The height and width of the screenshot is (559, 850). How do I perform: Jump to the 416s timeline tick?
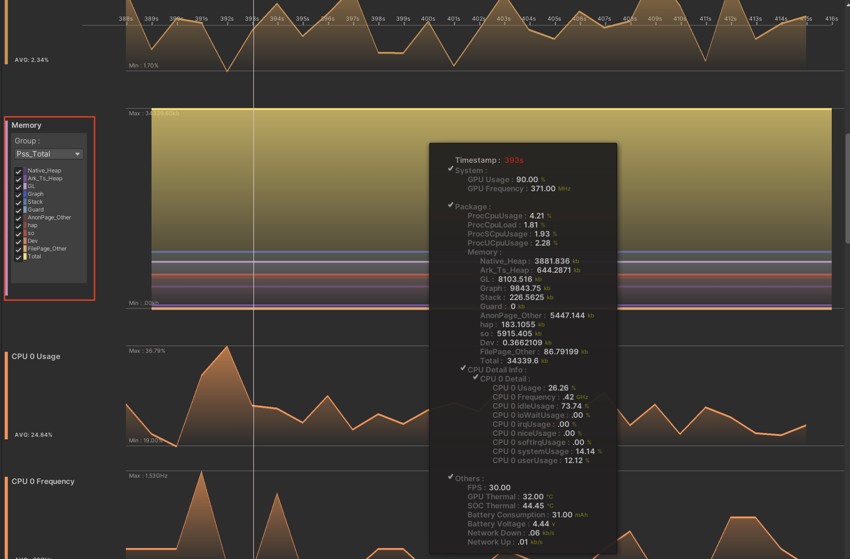pos(832,18)
